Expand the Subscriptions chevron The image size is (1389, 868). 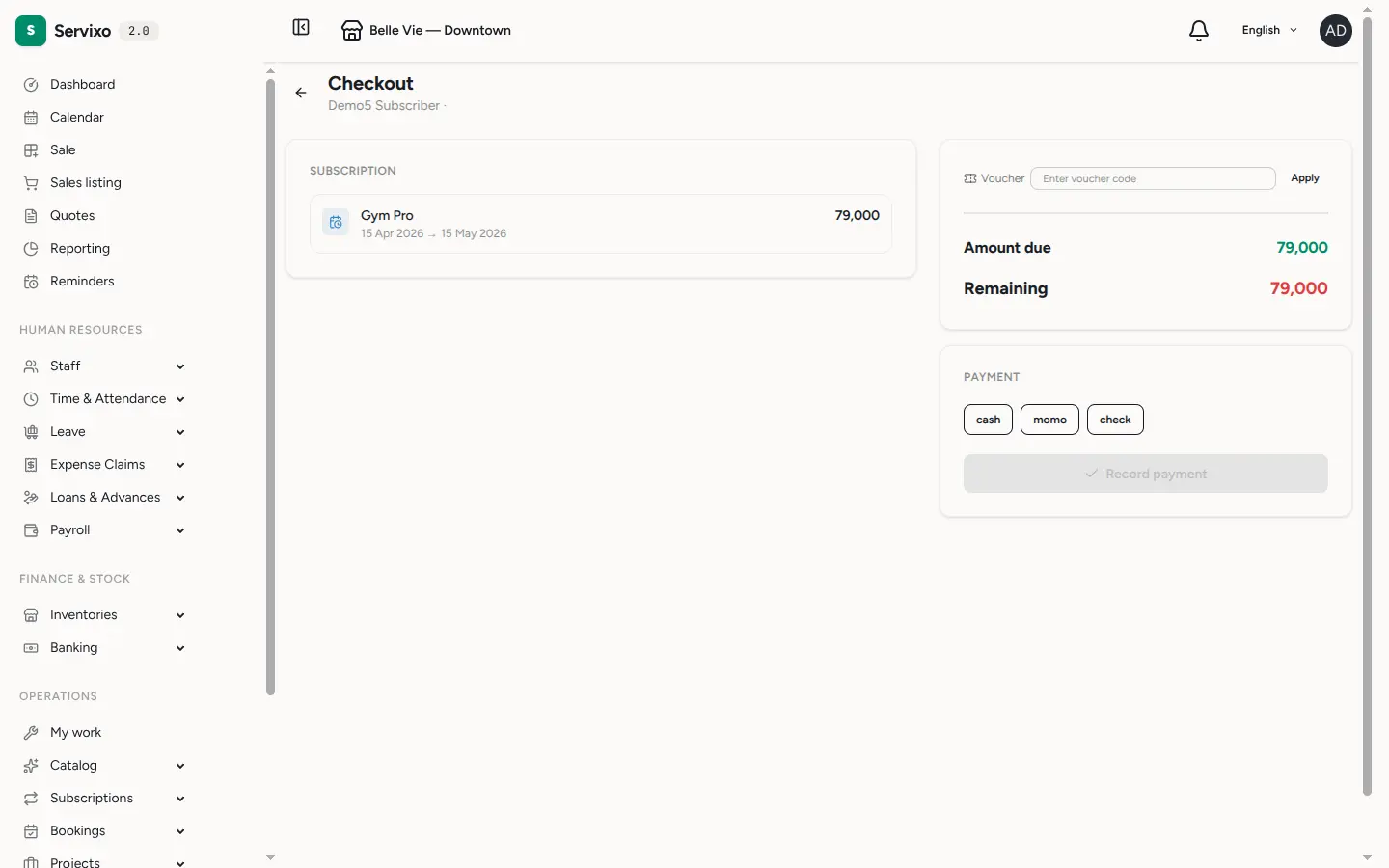[x=180, y=799]
